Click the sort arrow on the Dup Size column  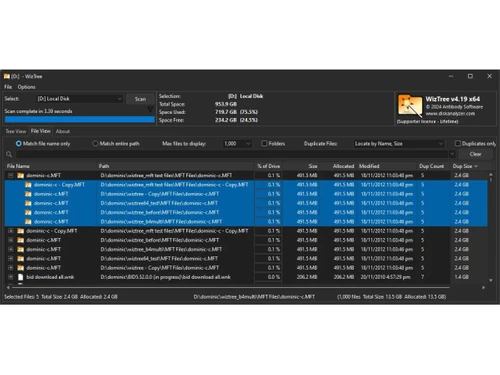pos(476,166)
